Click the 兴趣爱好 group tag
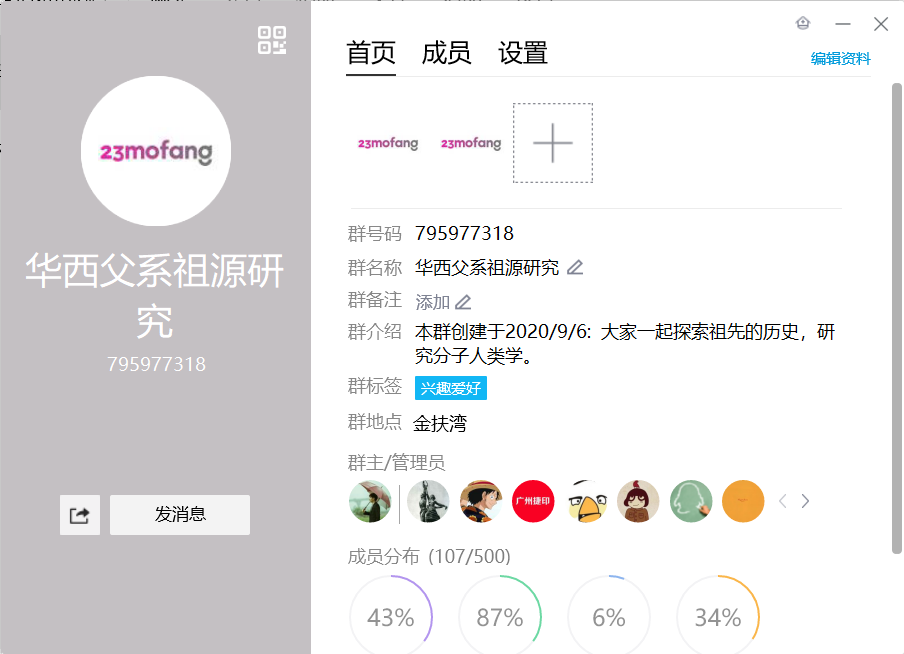 tap(451, 388)
